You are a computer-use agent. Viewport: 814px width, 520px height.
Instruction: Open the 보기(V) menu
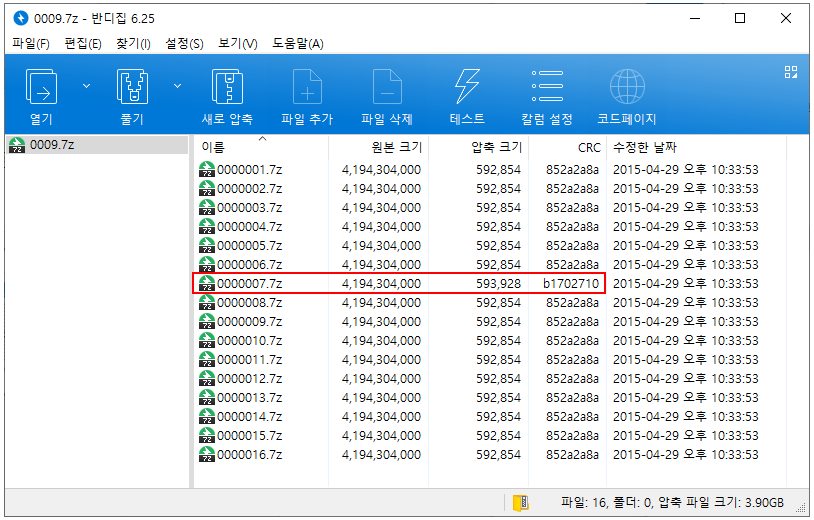237,44
